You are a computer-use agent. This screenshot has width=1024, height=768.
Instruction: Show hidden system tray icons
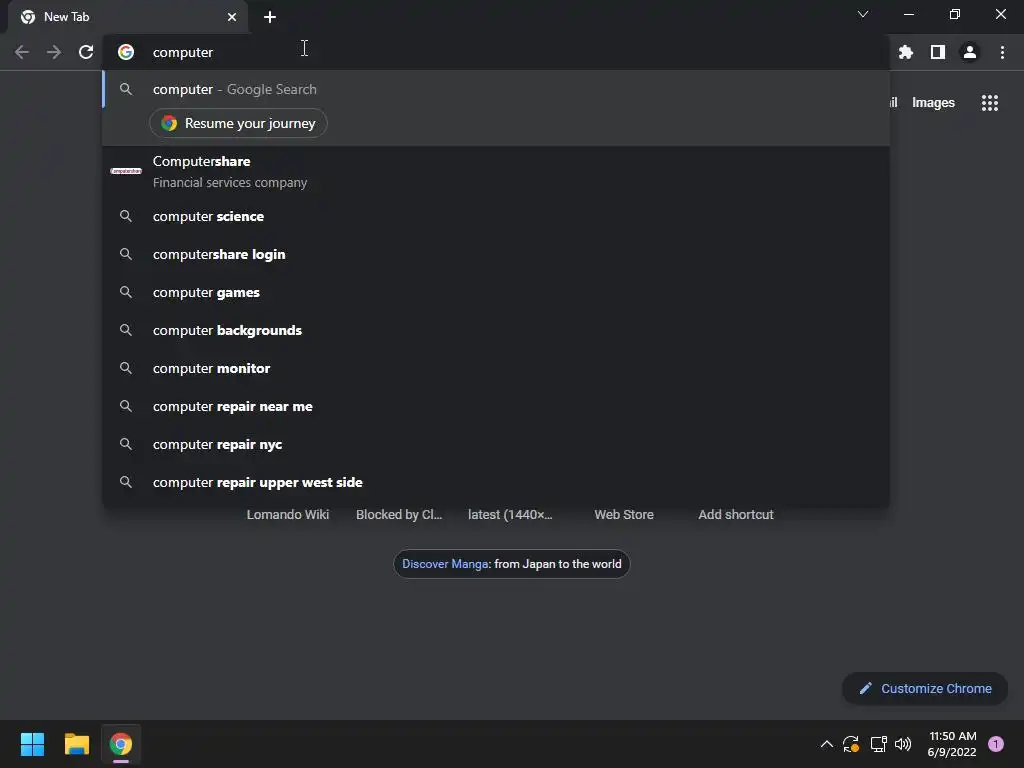(826, 744)
